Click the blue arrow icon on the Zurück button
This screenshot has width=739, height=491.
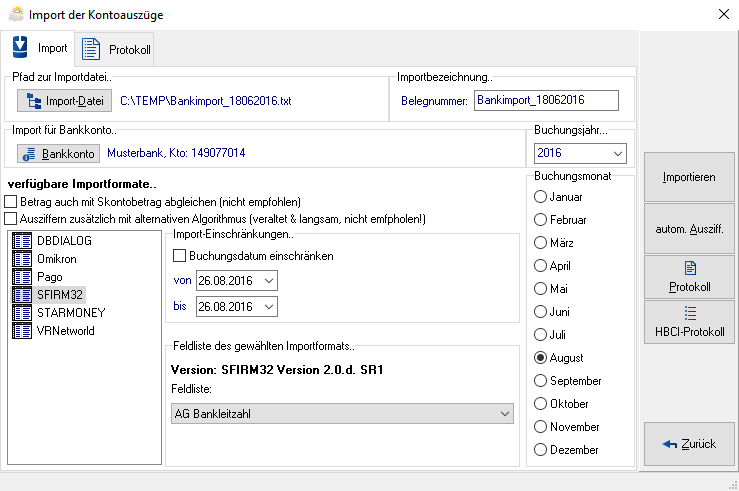(669, 444)
